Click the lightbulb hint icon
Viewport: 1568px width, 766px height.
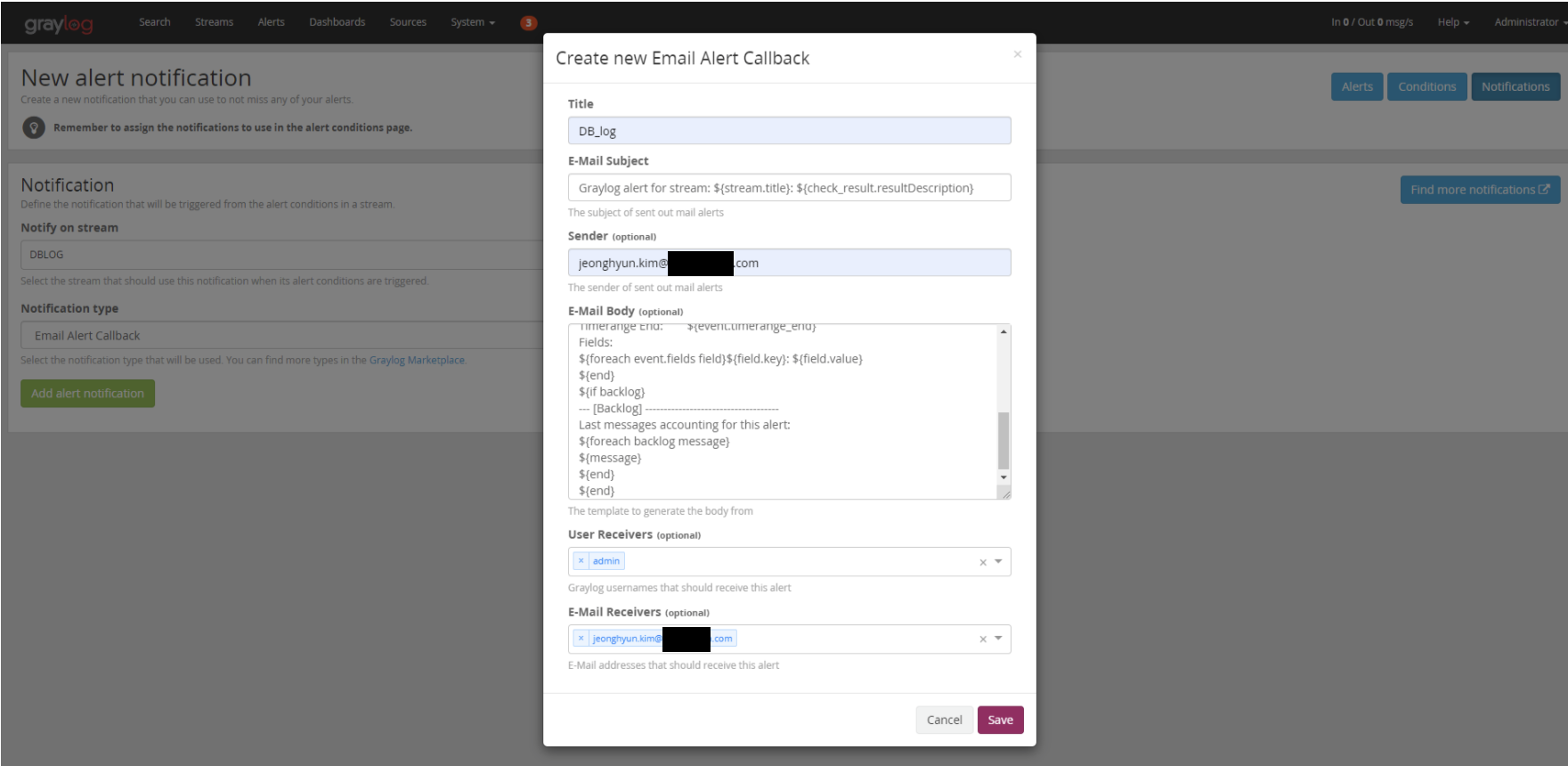pos(34,127)
